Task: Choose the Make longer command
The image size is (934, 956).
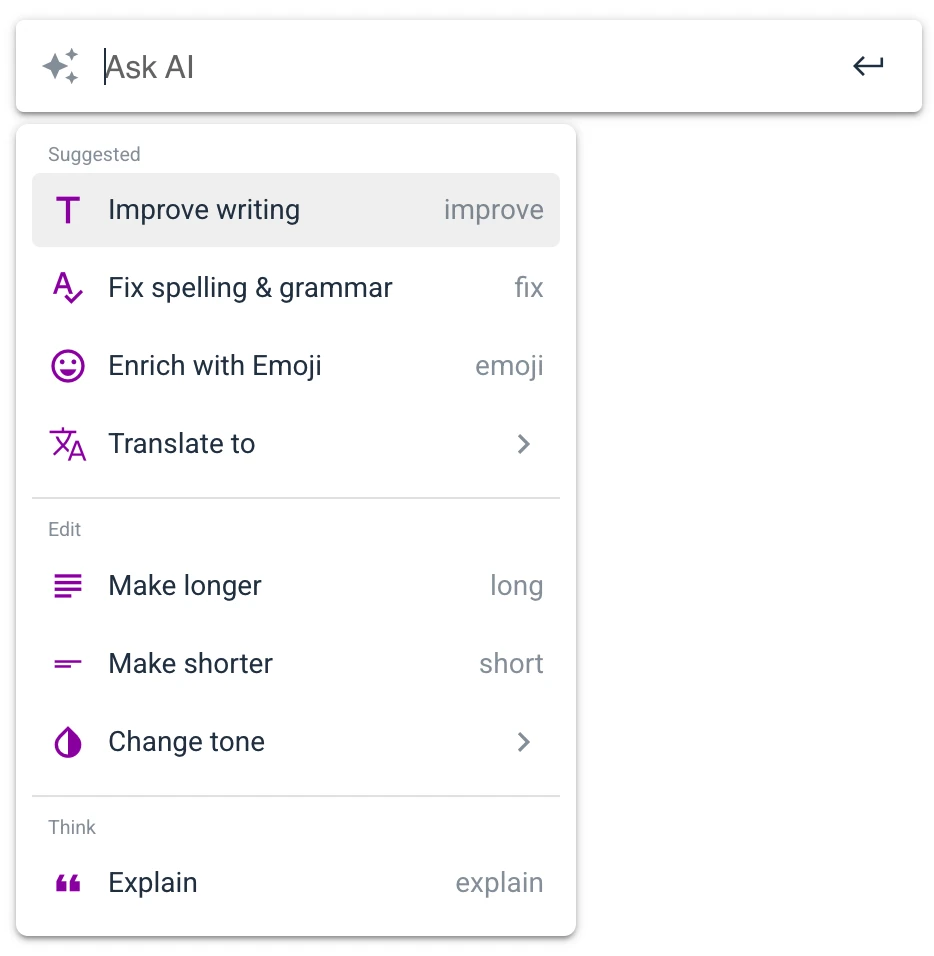Action: [x=296, y=586]
